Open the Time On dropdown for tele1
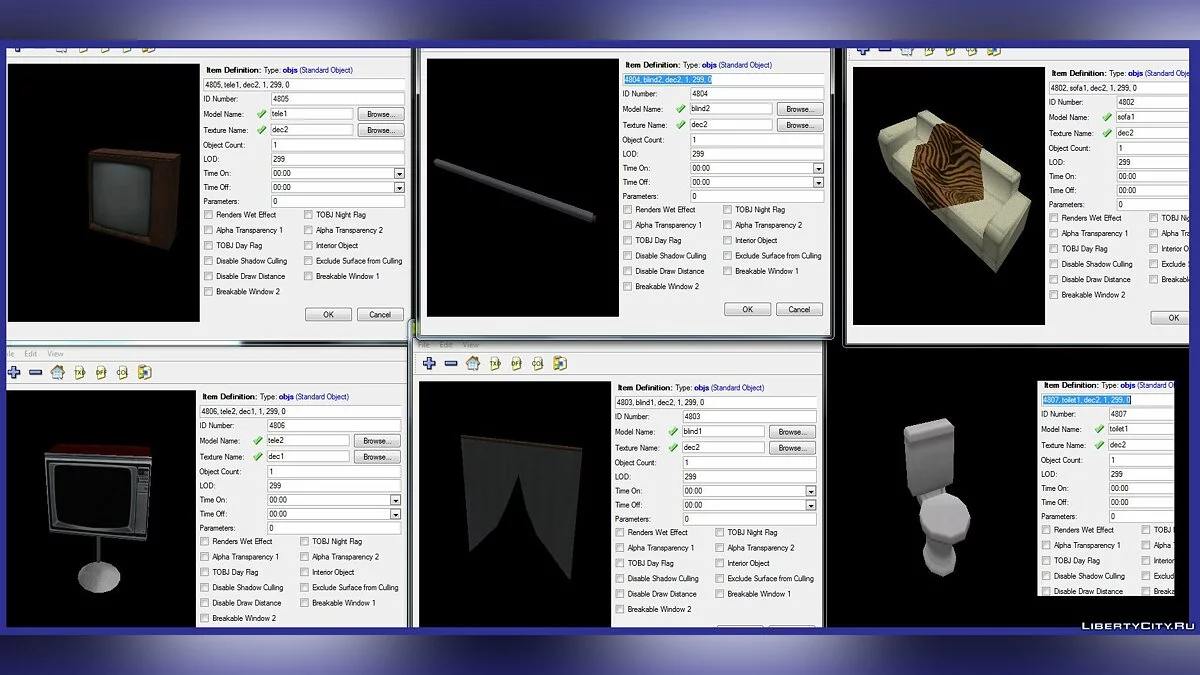Image resolution: width=1200 pixels, height=675 pixels. click(399, 173)
